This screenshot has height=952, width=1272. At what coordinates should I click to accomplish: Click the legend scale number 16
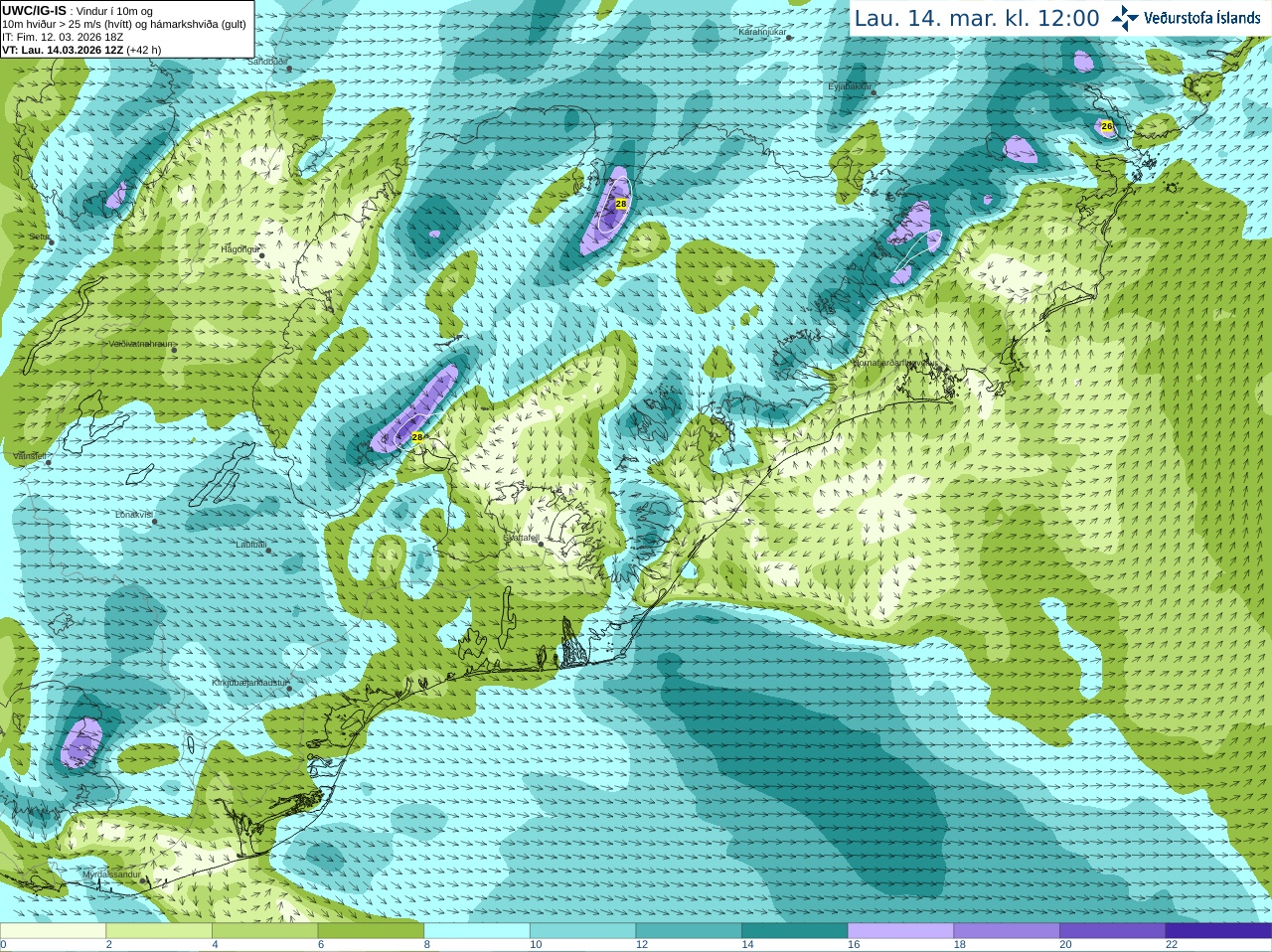[854, 945]
